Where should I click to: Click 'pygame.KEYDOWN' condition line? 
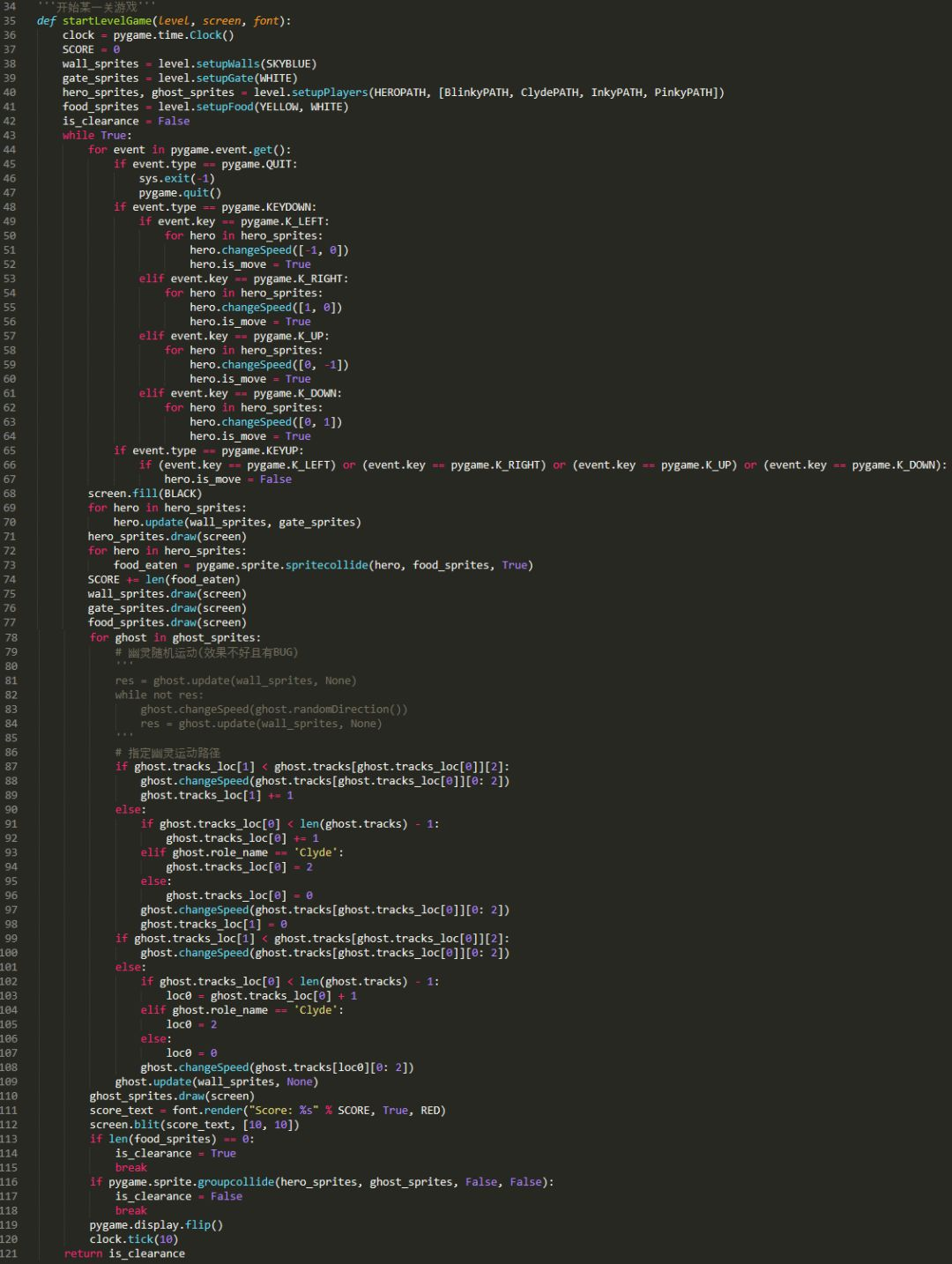tap(215, 207)
